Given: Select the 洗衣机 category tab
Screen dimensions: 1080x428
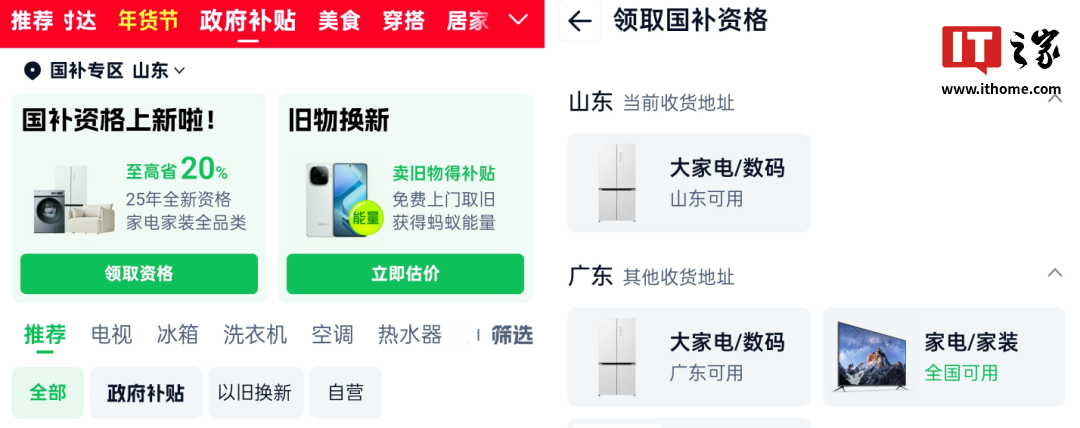Looking at the screenshot, I should click(x=255, y=335).
